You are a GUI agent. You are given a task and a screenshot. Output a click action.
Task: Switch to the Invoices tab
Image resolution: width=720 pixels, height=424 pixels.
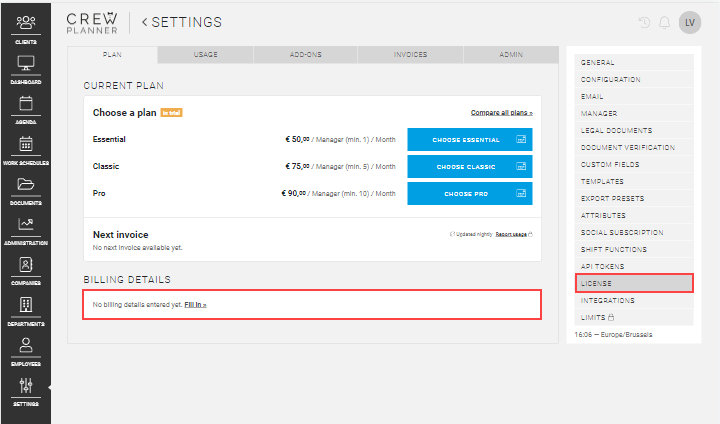pos(410,55)
